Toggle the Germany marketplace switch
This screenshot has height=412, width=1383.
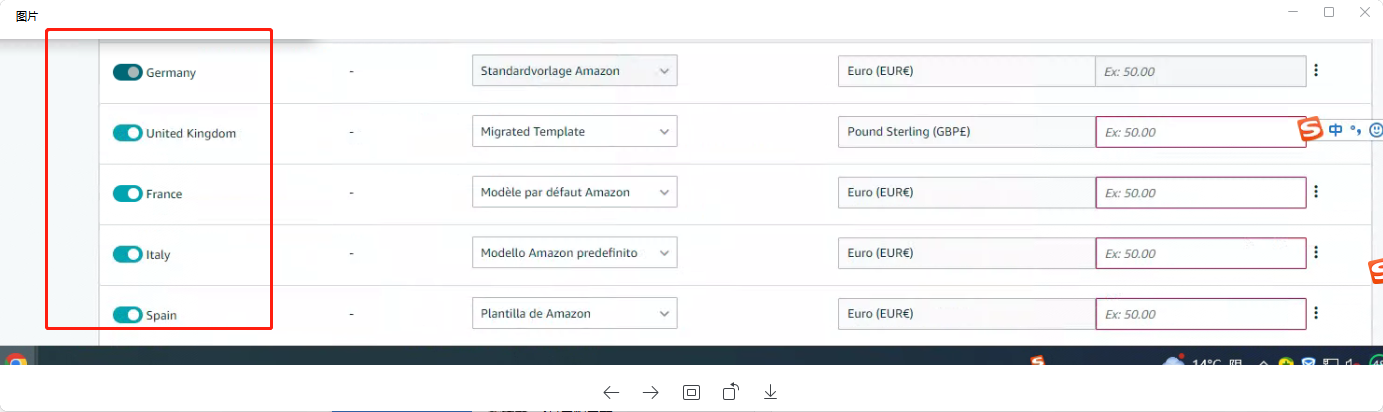127,72
